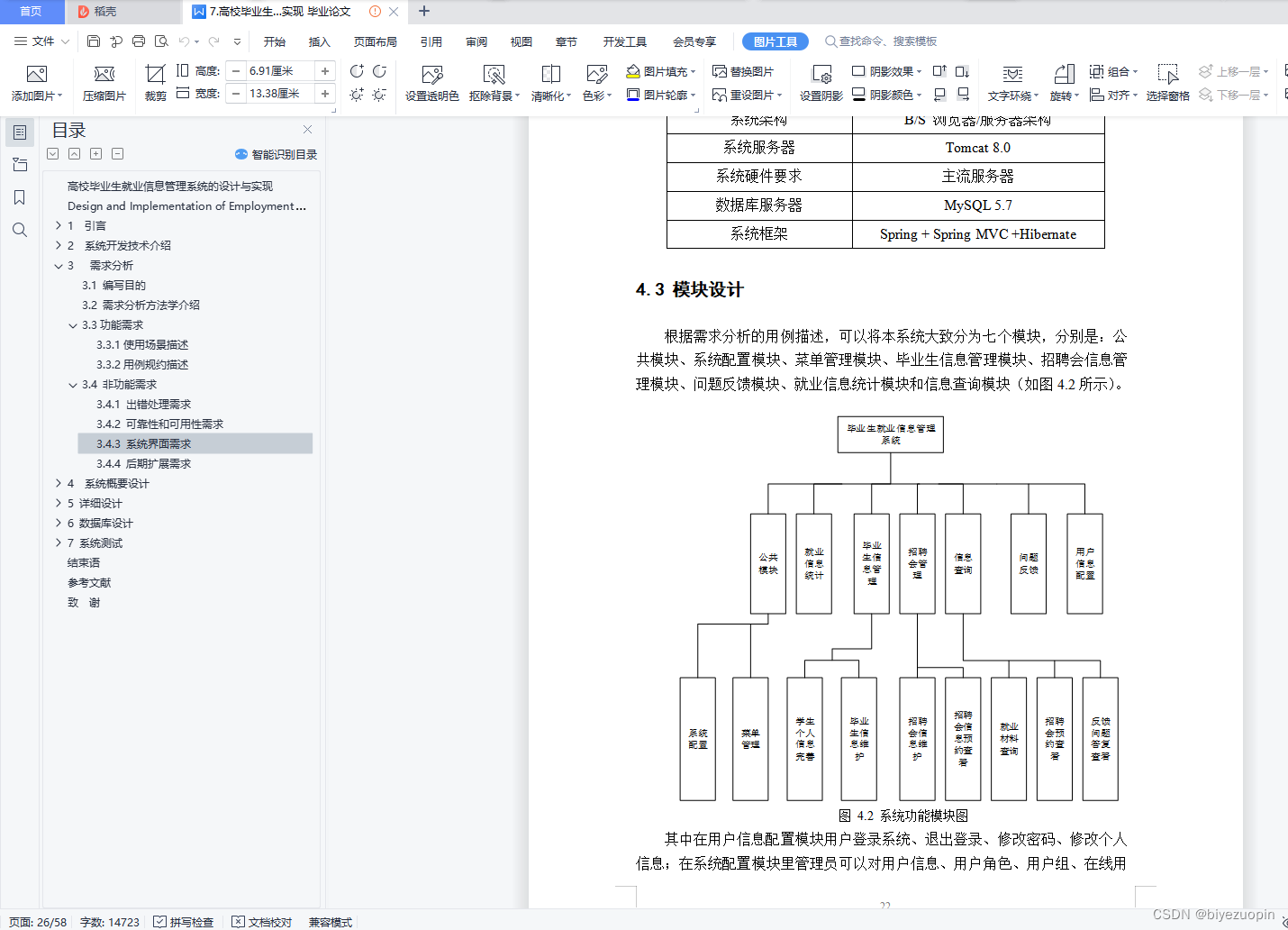Open a new document tab with plus
Viewport: 1288px width, 930px height.
coord(424,12)
